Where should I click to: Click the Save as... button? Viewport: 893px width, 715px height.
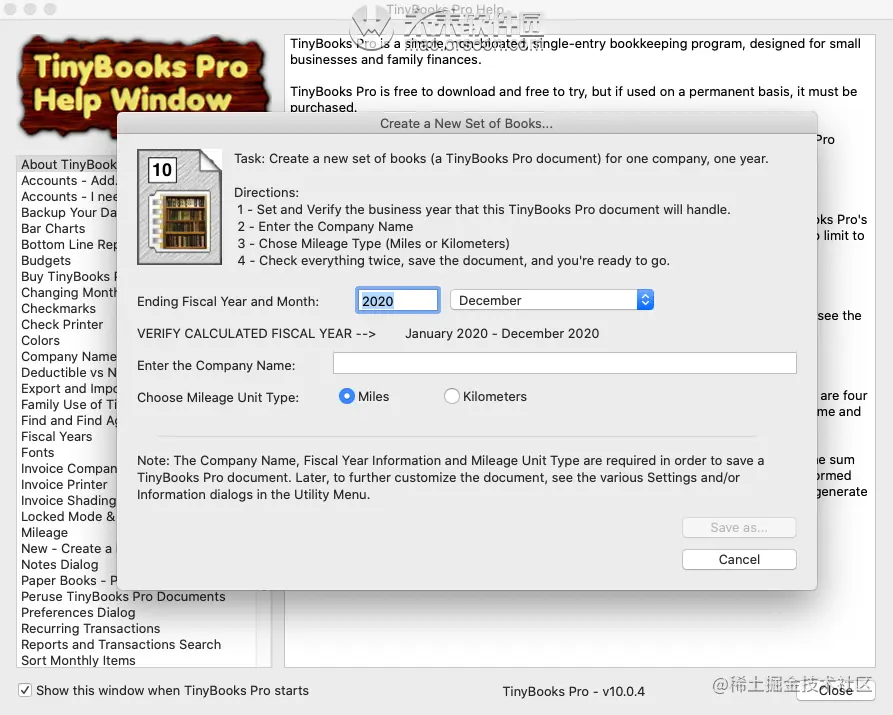(x=739, y=528)
